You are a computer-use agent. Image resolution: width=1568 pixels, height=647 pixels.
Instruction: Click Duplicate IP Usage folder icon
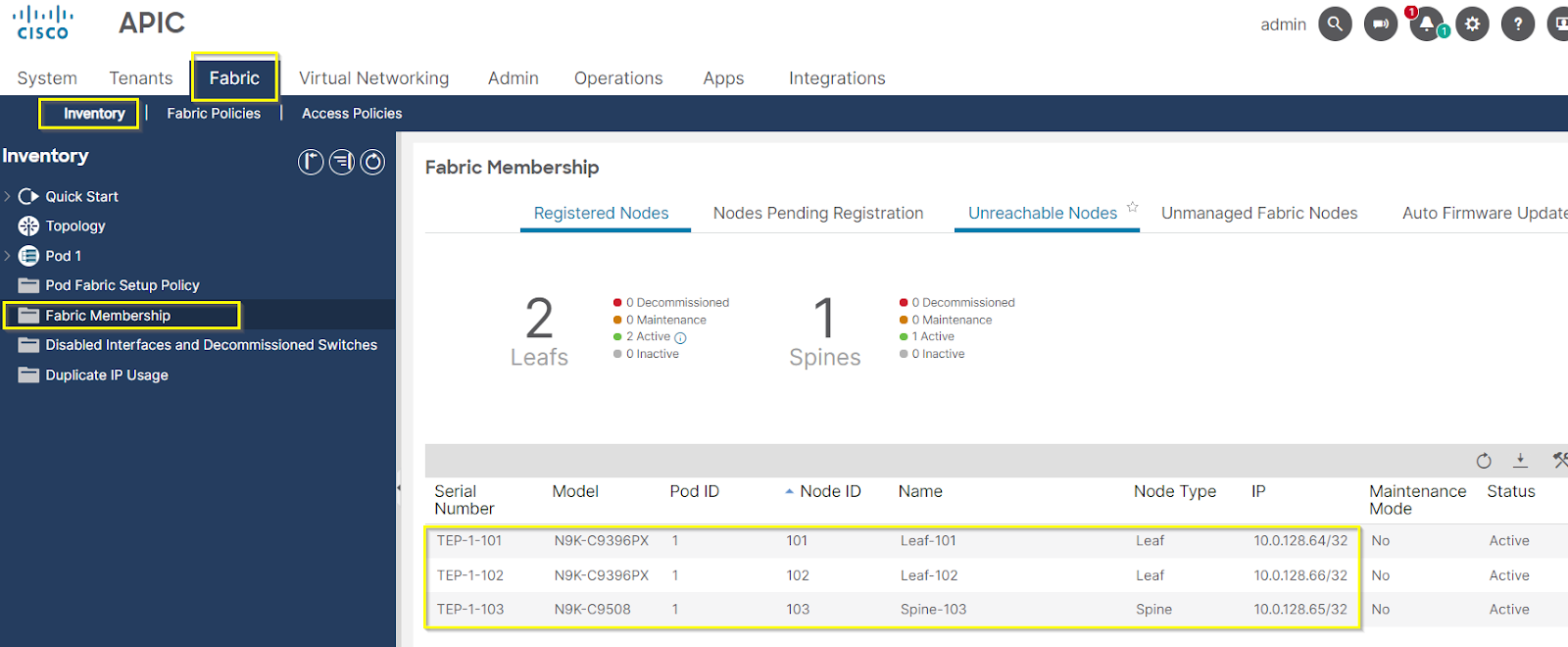pos(28,375)
